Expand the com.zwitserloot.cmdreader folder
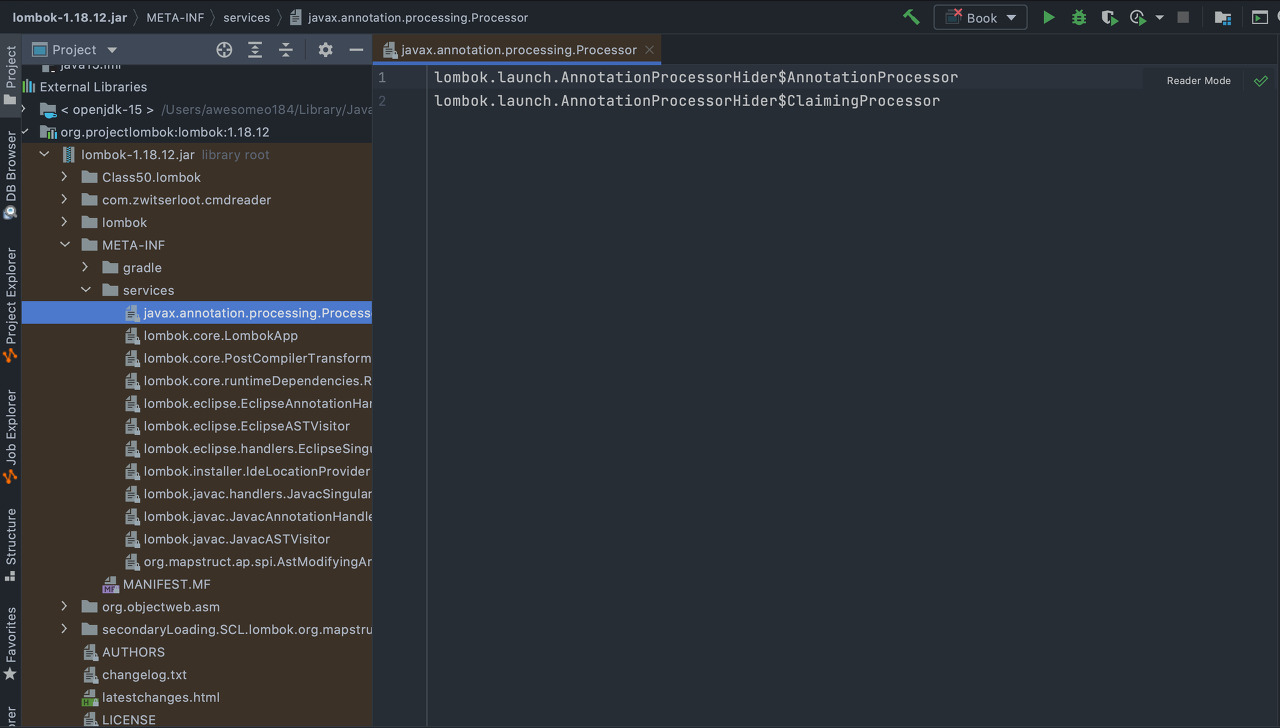1280x728 pixels. coord(65,200)
